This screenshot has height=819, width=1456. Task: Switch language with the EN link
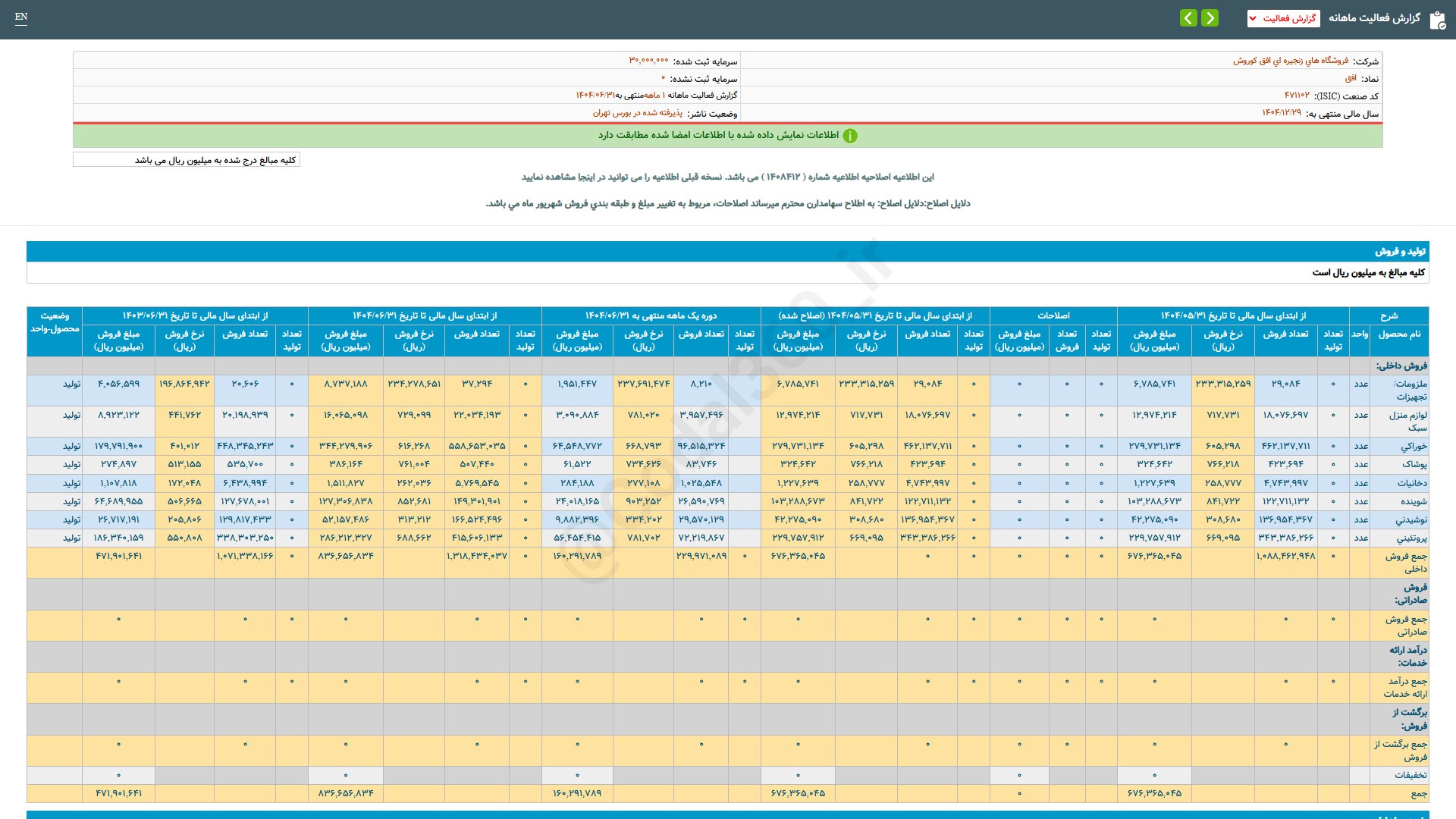point(21,17)
